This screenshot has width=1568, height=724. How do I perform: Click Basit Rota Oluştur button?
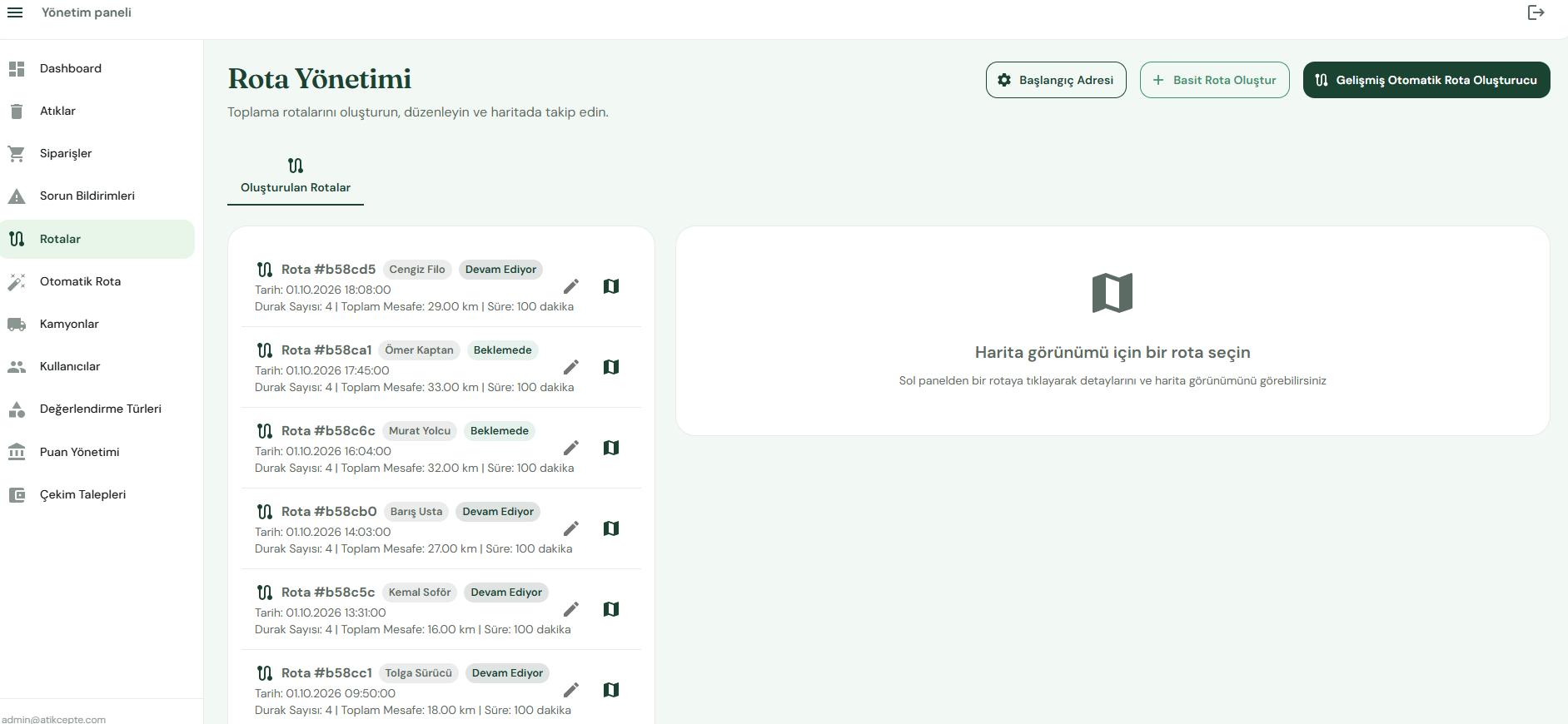(x=1215, y=80)
